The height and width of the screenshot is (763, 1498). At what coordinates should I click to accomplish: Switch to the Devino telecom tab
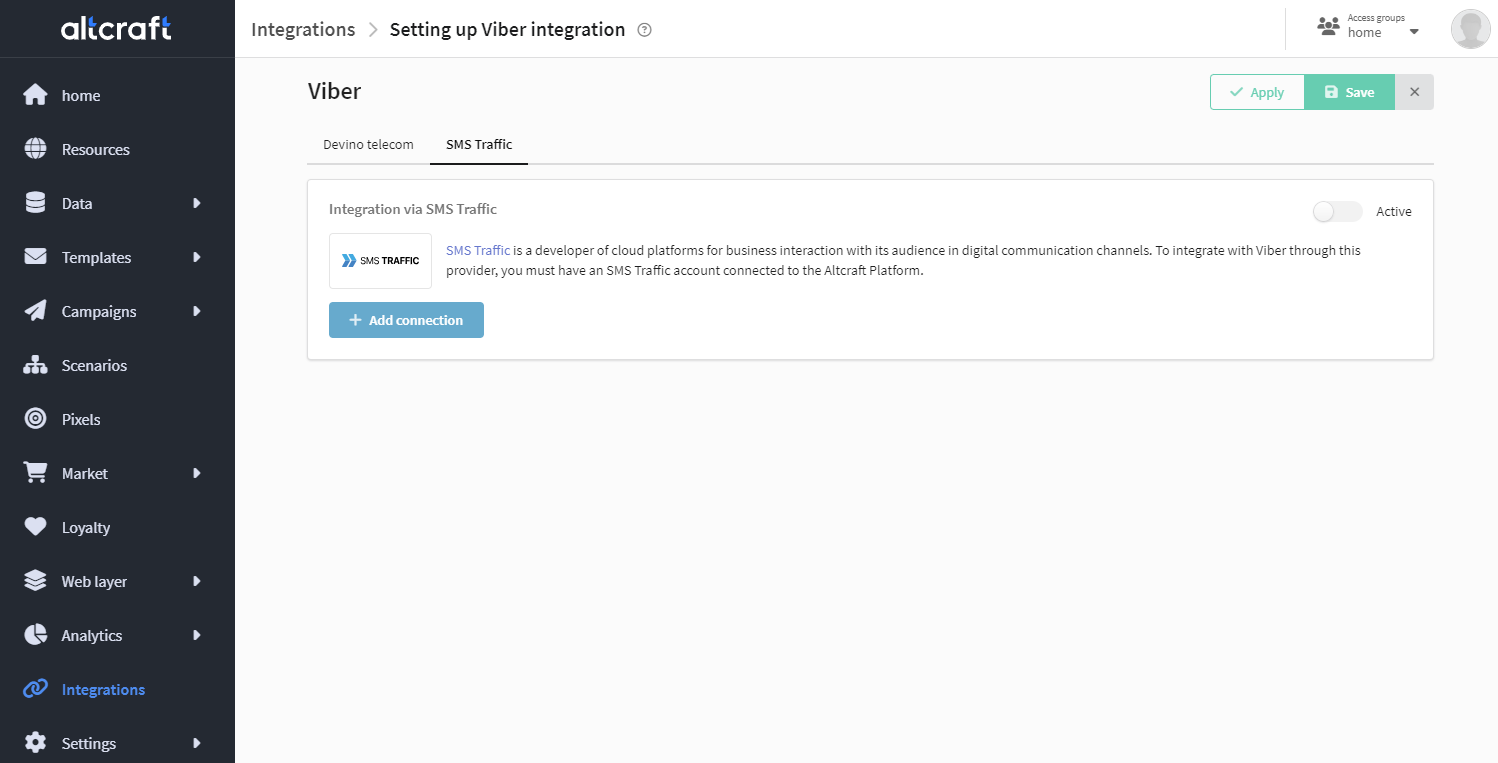(368, 145)
